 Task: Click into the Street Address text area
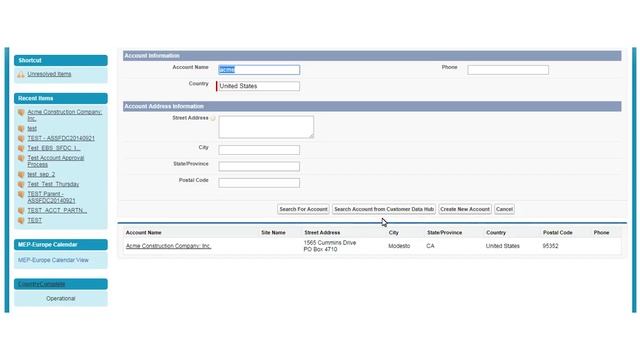coord(266,127)
